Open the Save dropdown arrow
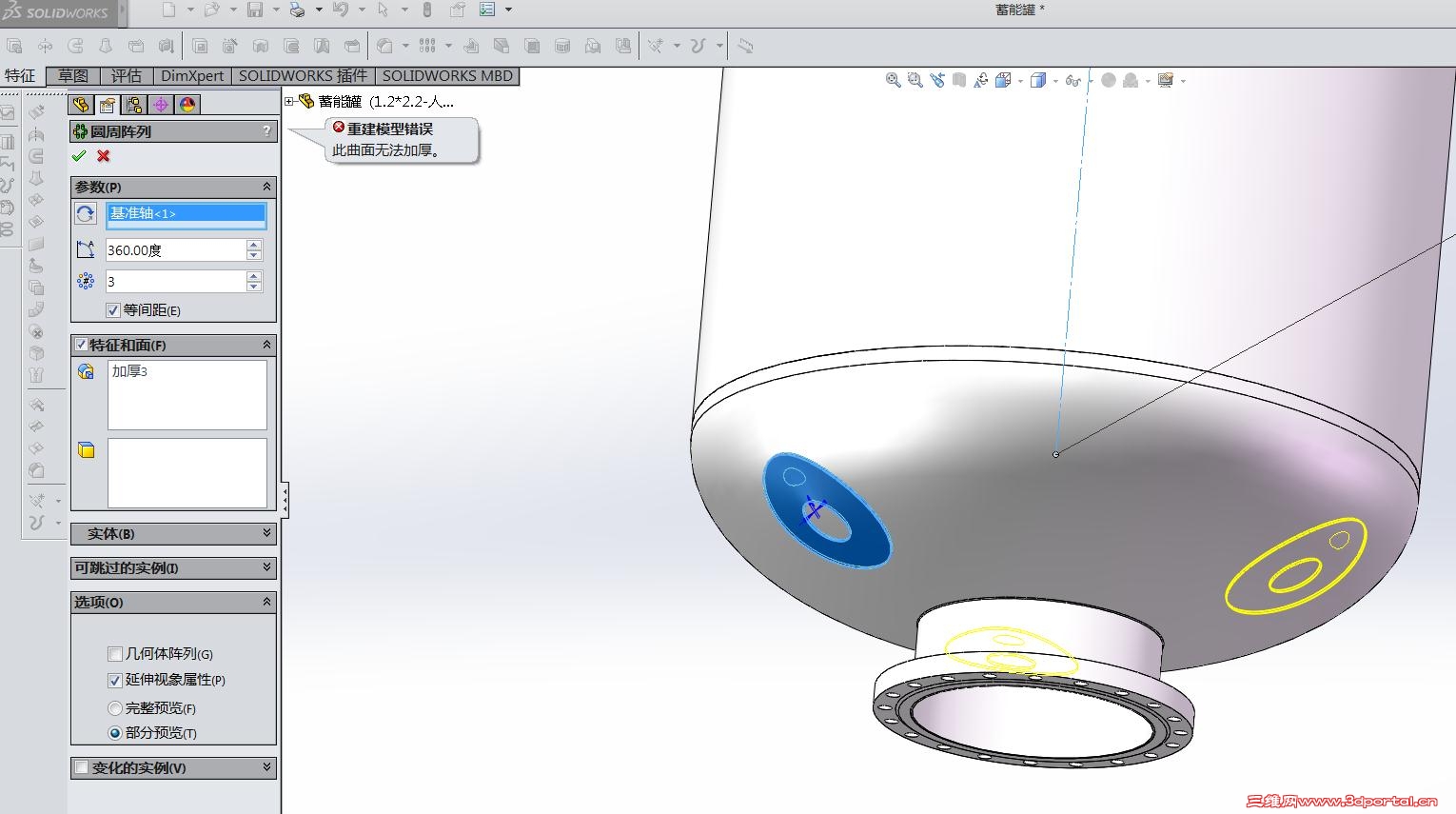This screenshot has height=814, width=1456. pos(276,10)
